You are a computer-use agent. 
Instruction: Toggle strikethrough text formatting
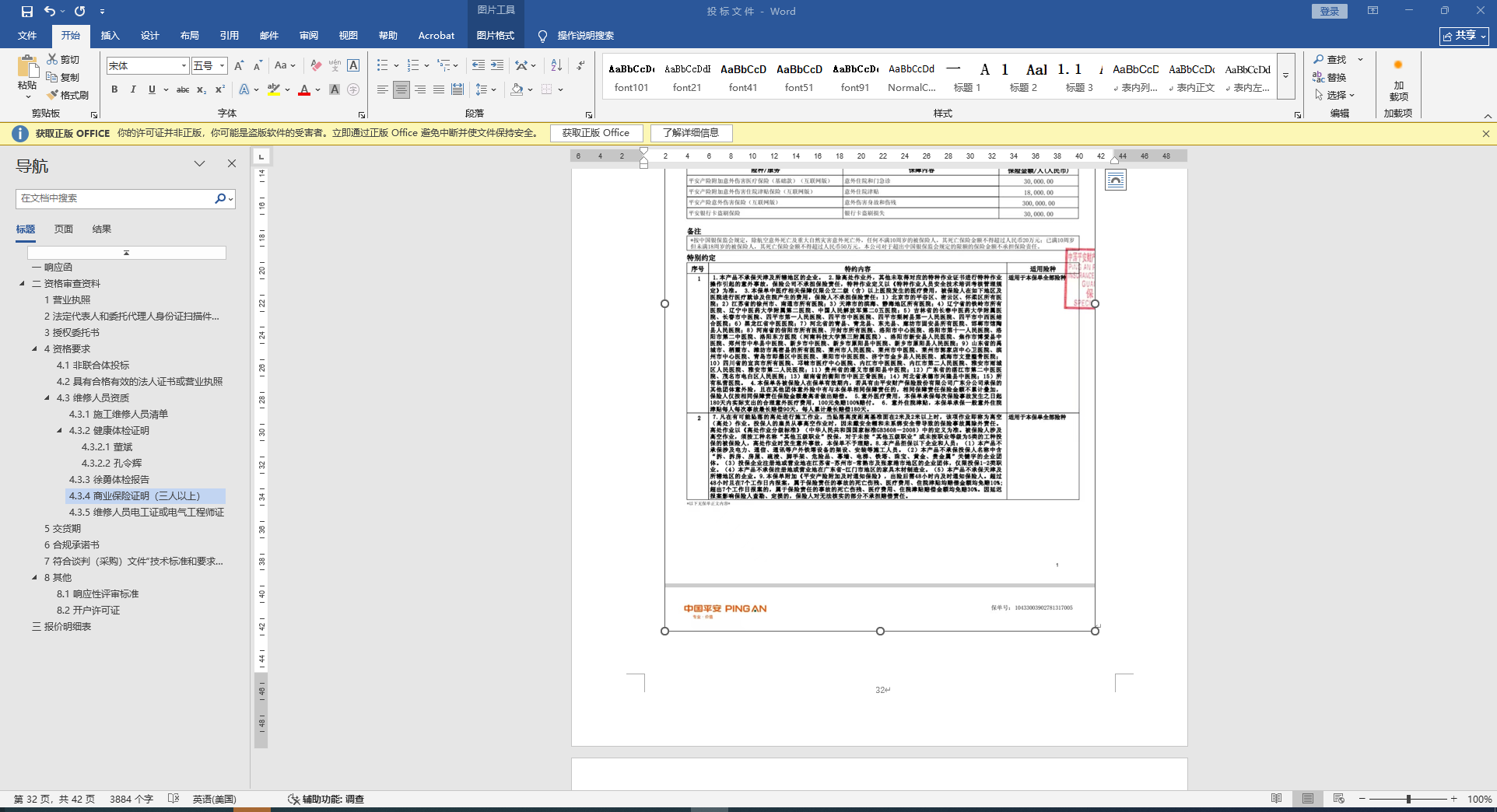click(x=182, y=90)
